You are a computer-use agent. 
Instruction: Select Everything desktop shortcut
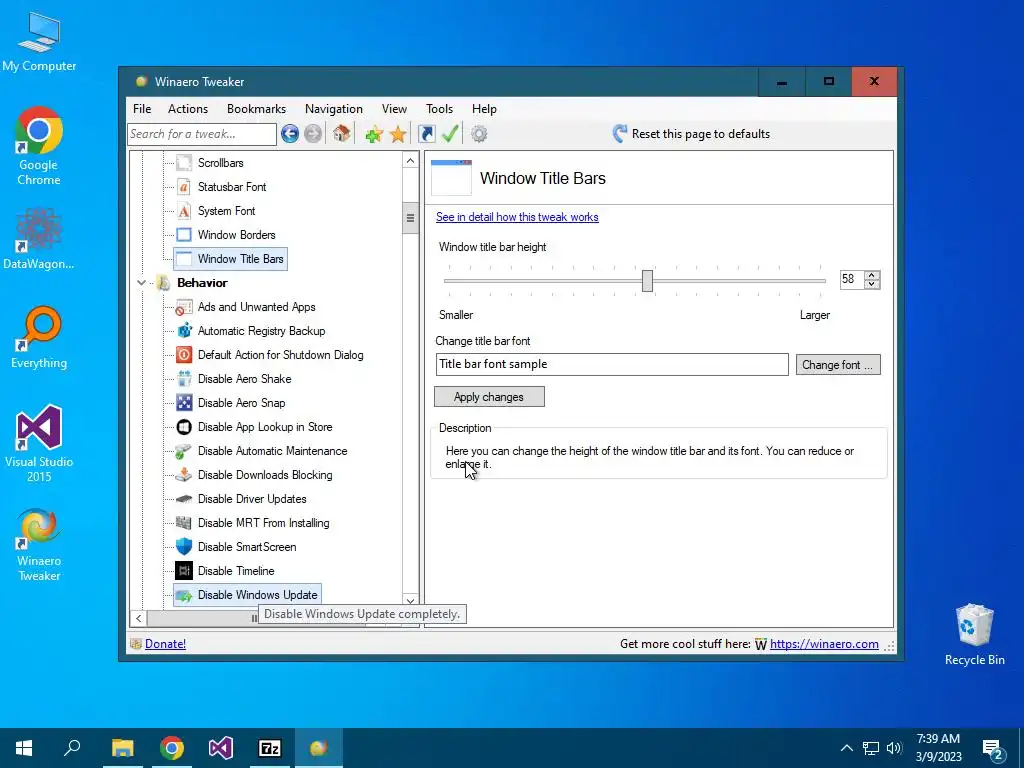pyautogui.click(x=39, y=338)
